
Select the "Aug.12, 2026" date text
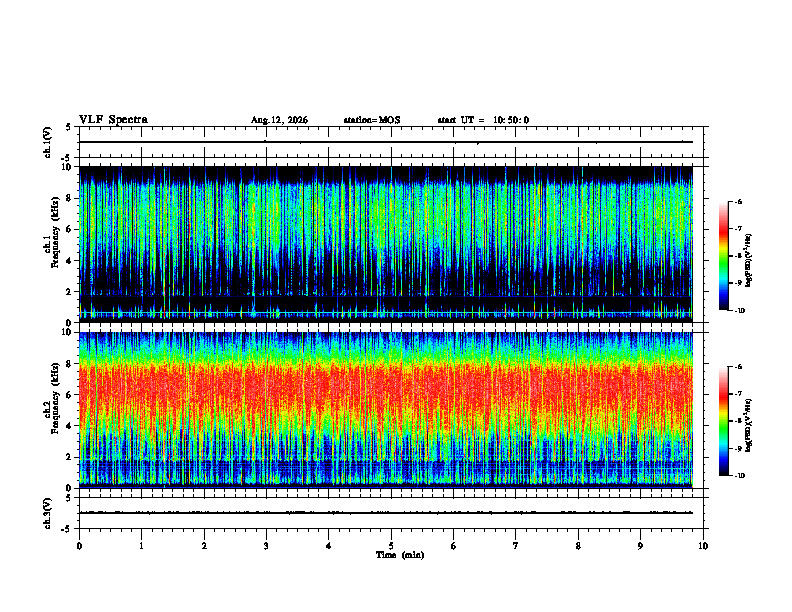pyautogui.click(x=279, y=120)
